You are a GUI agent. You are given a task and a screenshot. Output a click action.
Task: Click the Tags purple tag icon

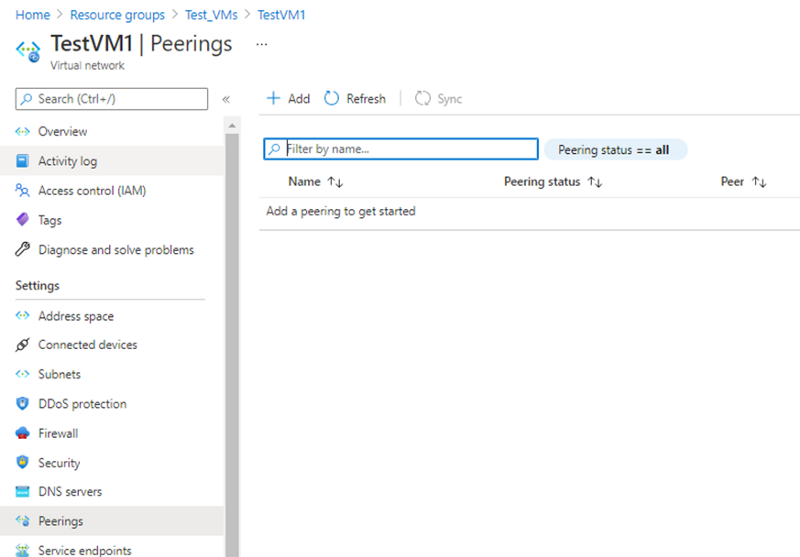click(23, 220)
